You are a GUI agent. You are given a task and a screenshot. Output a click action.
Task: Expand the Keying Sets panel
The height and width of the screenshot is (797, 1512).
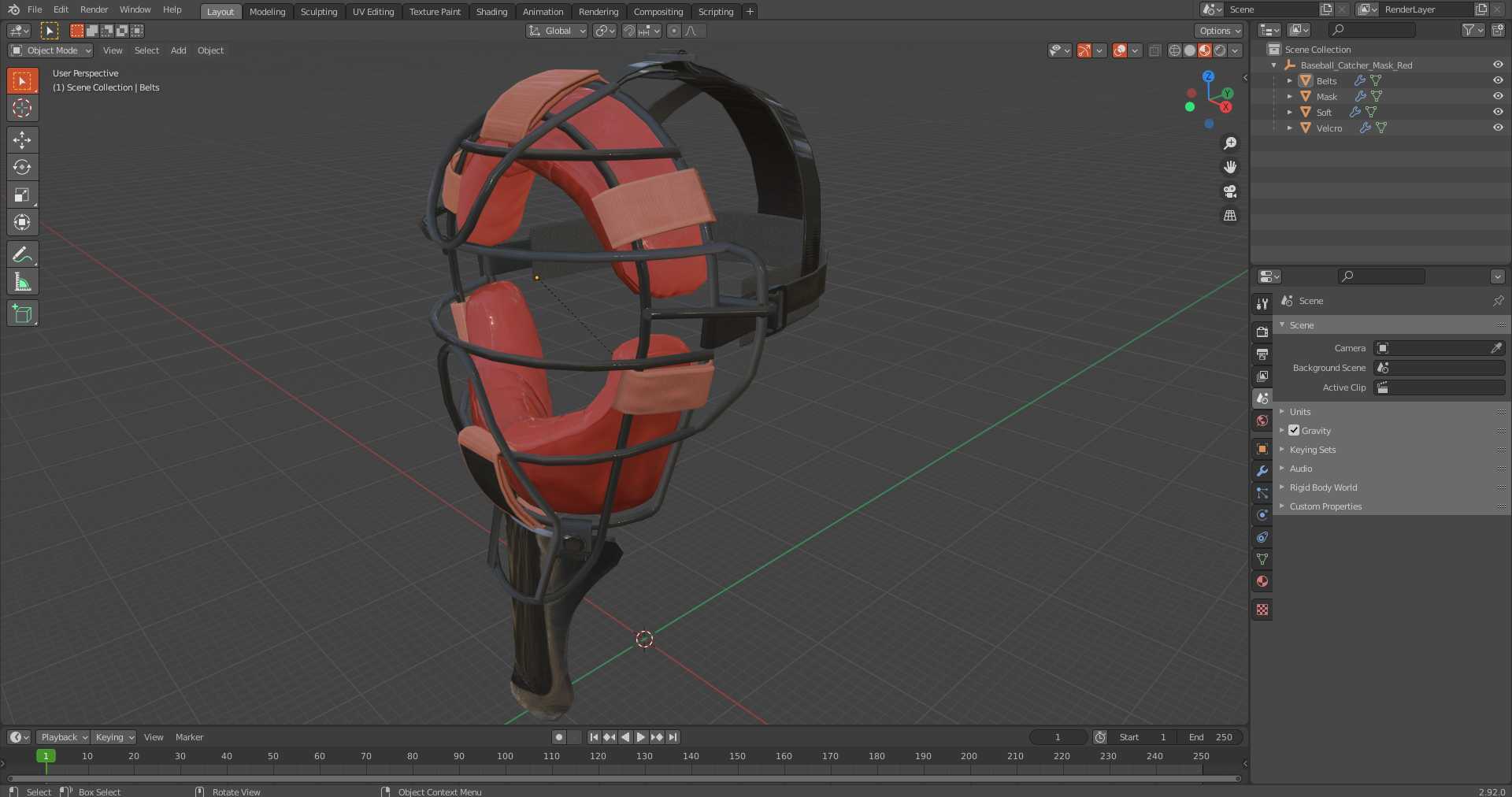click(1391, 449)
